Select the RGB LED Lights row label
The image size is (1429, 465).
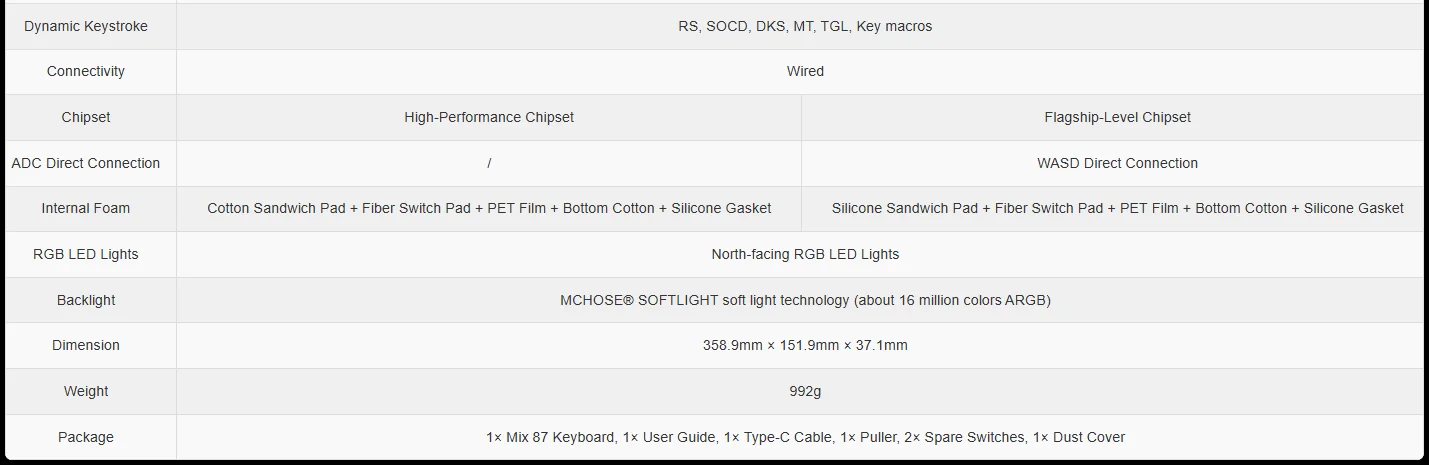tap(86, 254)
